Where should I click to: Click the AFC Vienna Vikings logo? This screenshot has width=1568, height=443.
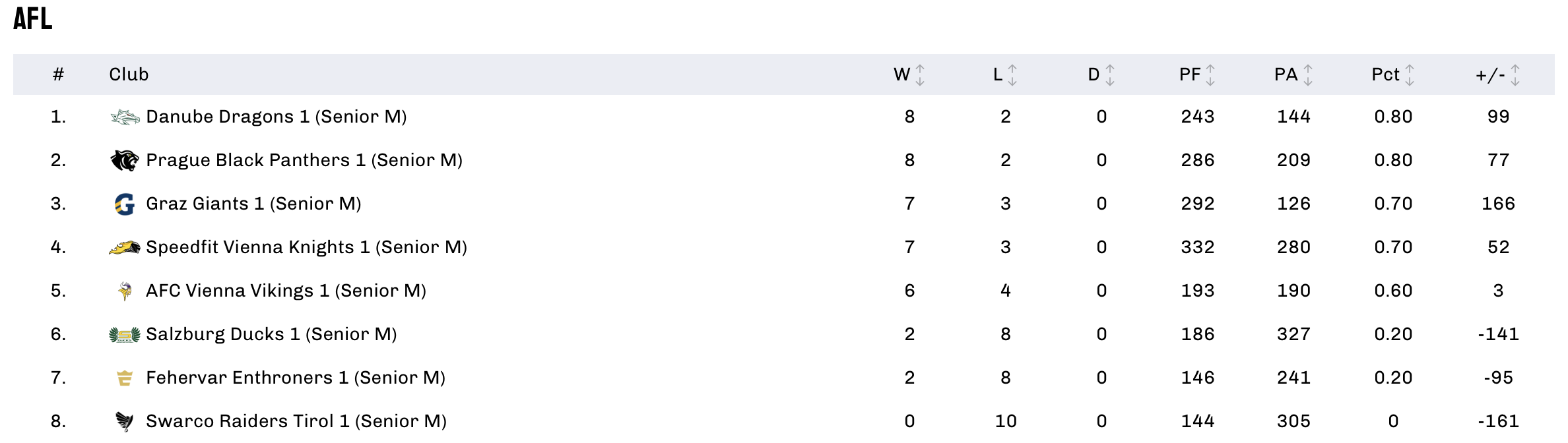tap(125, 291)
